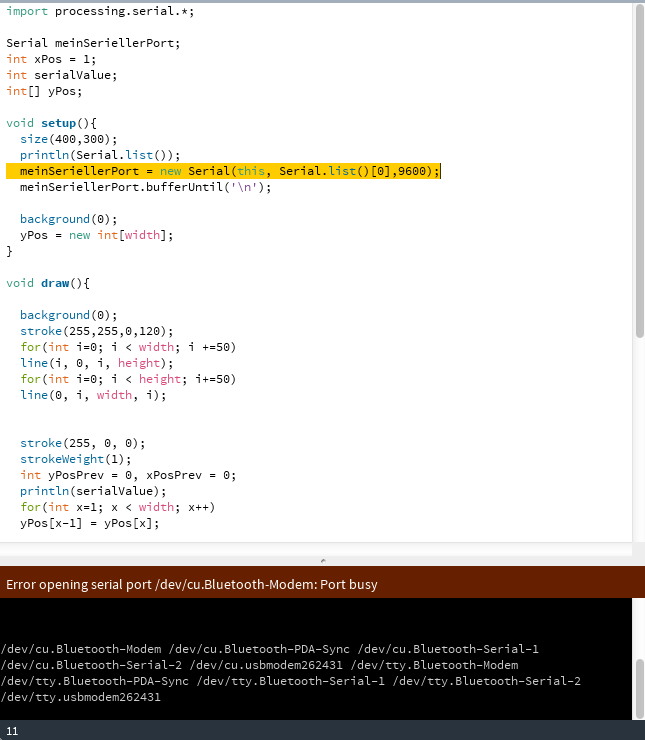The image size is (645, 740).
Task: Click '/dev/tty.Bluetooth-Serial-1' in the console
Action: click(x=290, y=681)
